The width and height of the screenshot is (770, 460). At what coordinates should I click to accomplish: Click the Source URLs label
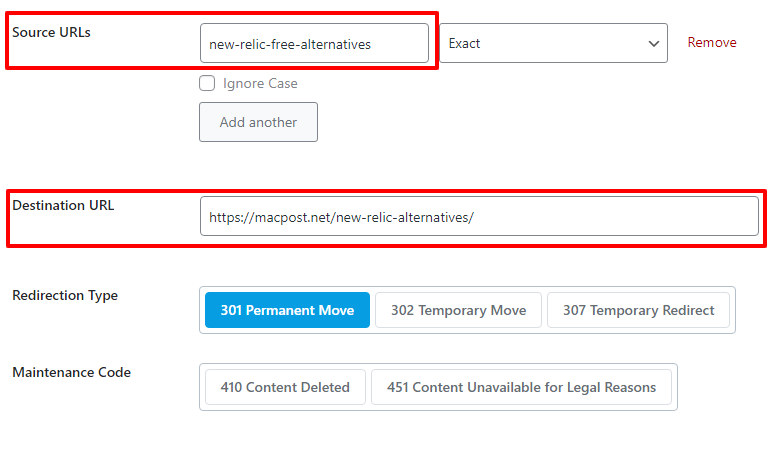51,32
